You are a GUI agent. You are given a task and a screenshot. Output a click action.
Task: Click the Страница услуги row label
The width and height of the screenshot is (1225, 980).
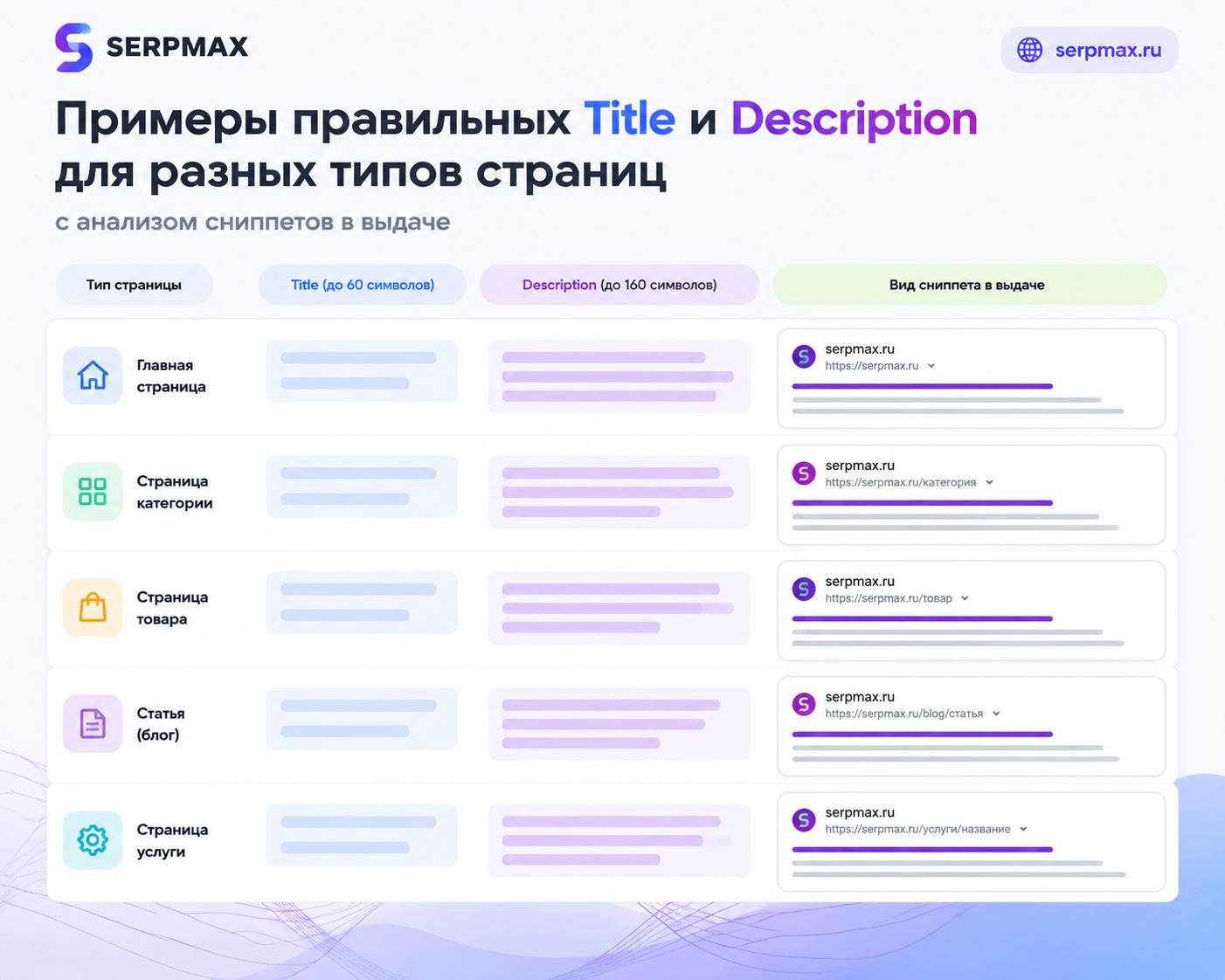pos(172,840)
